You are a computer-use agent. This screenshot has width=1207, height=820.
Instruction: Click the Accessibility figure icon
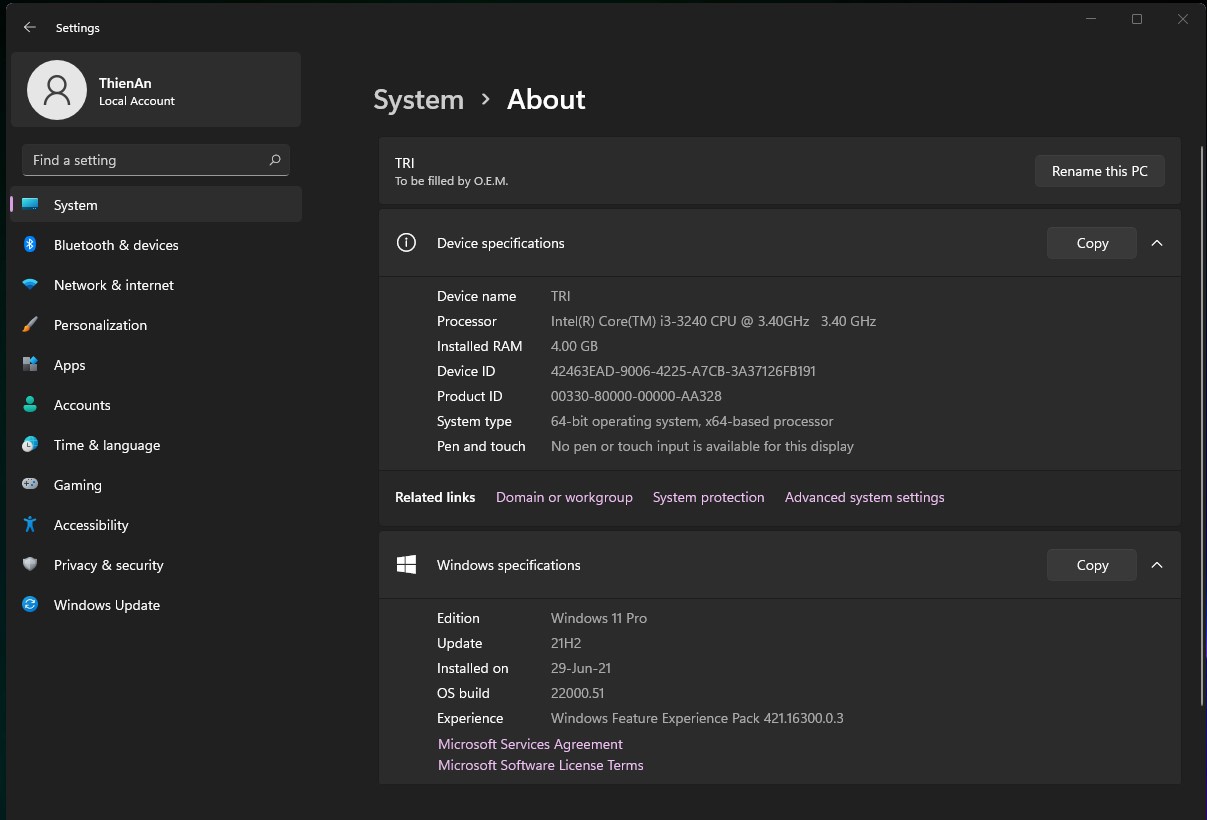(x=30, y=525)
